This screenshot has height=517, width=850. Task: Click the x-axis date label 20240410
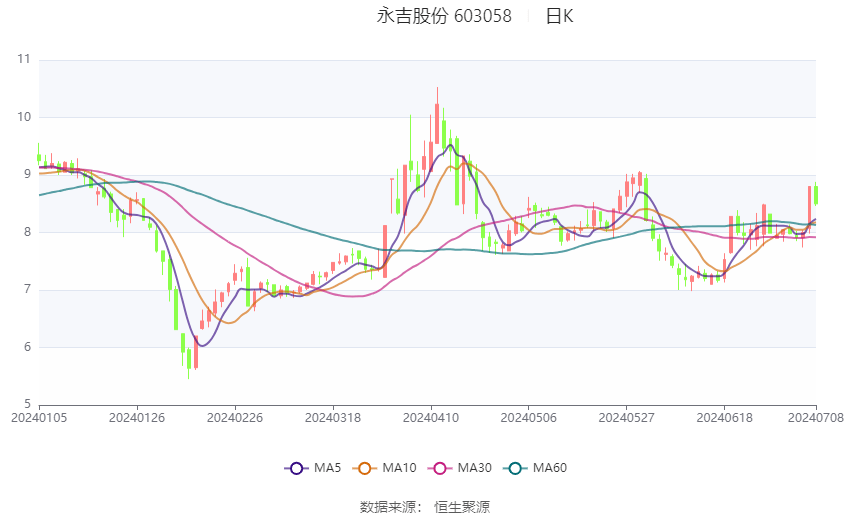(x=431, y=418)
